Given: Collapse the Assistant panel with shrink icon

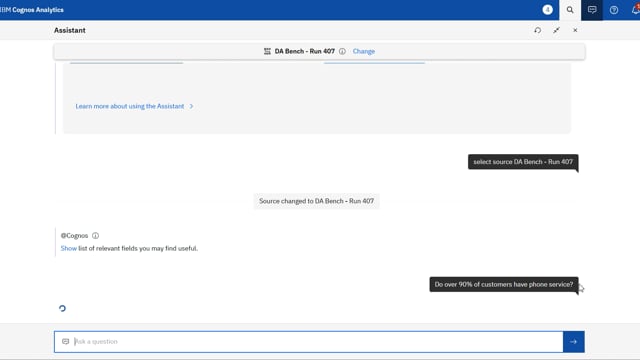Looking at the screenshot, I should coord(556,30).
